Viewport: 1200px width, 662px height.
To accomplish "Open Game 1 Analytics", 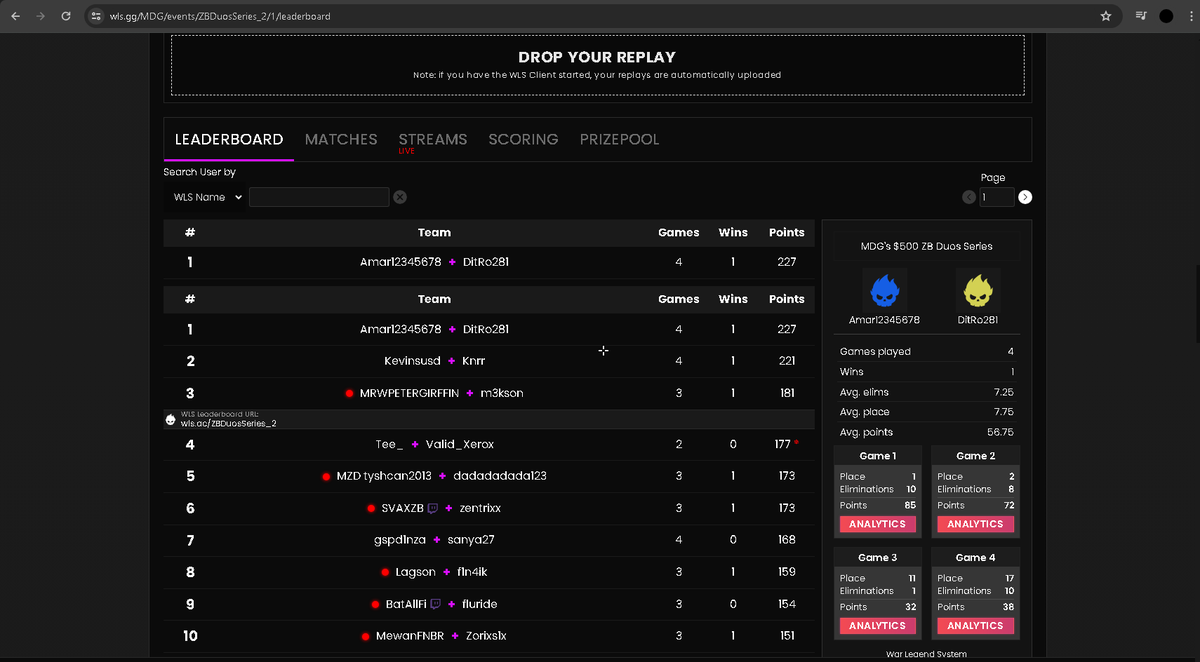I will tap(877, 524).
